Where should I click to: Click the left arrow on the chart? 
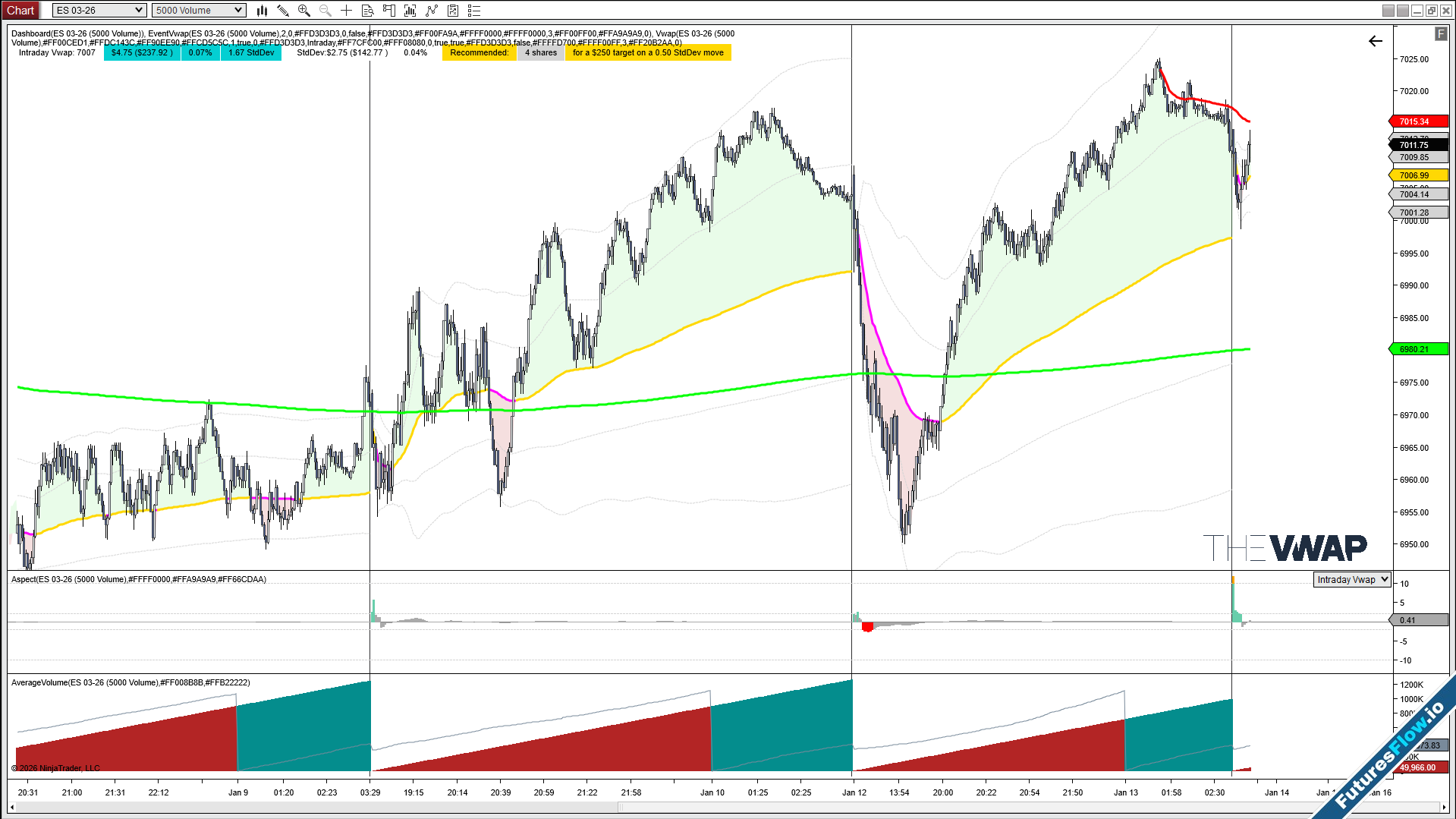pos(1375,41)
